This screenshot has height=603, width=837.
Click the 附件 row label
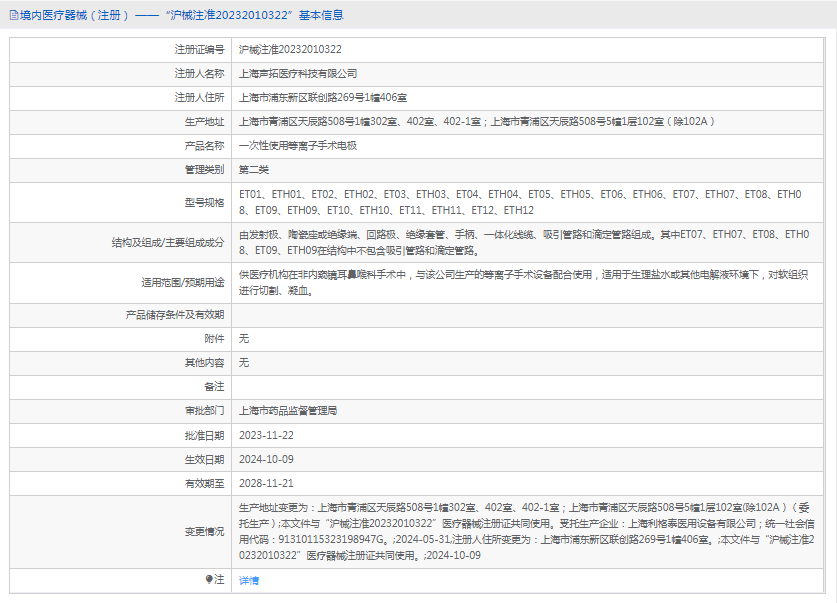tap(215, 339)
